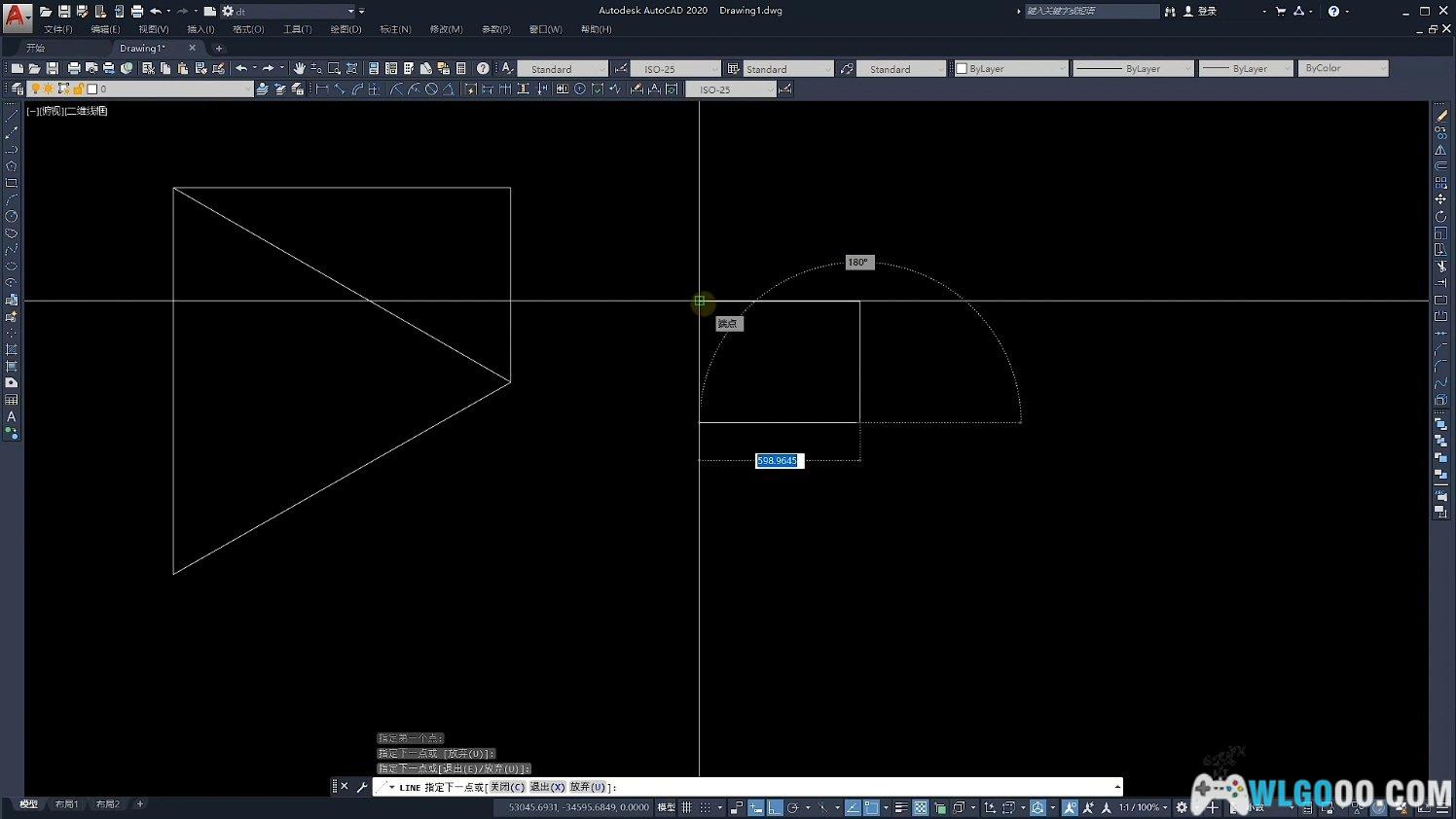This screenshot has width=1456, height=819.
Task: Open the ByLayer color dropdown
Action: coord(1010,68)
